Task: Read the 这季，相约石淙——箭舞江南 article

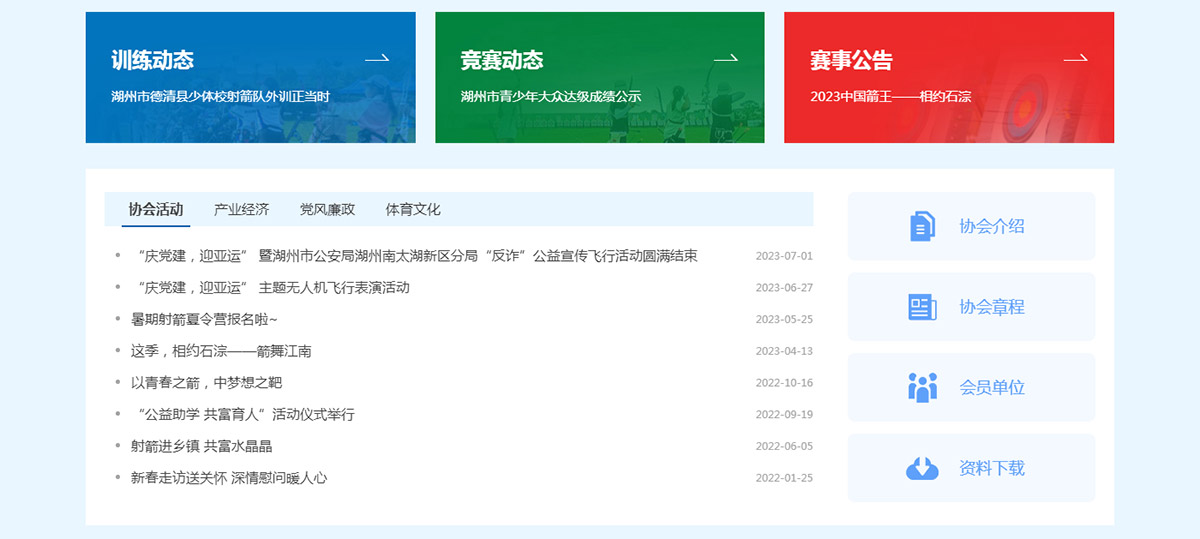Action: click(221, 351)
